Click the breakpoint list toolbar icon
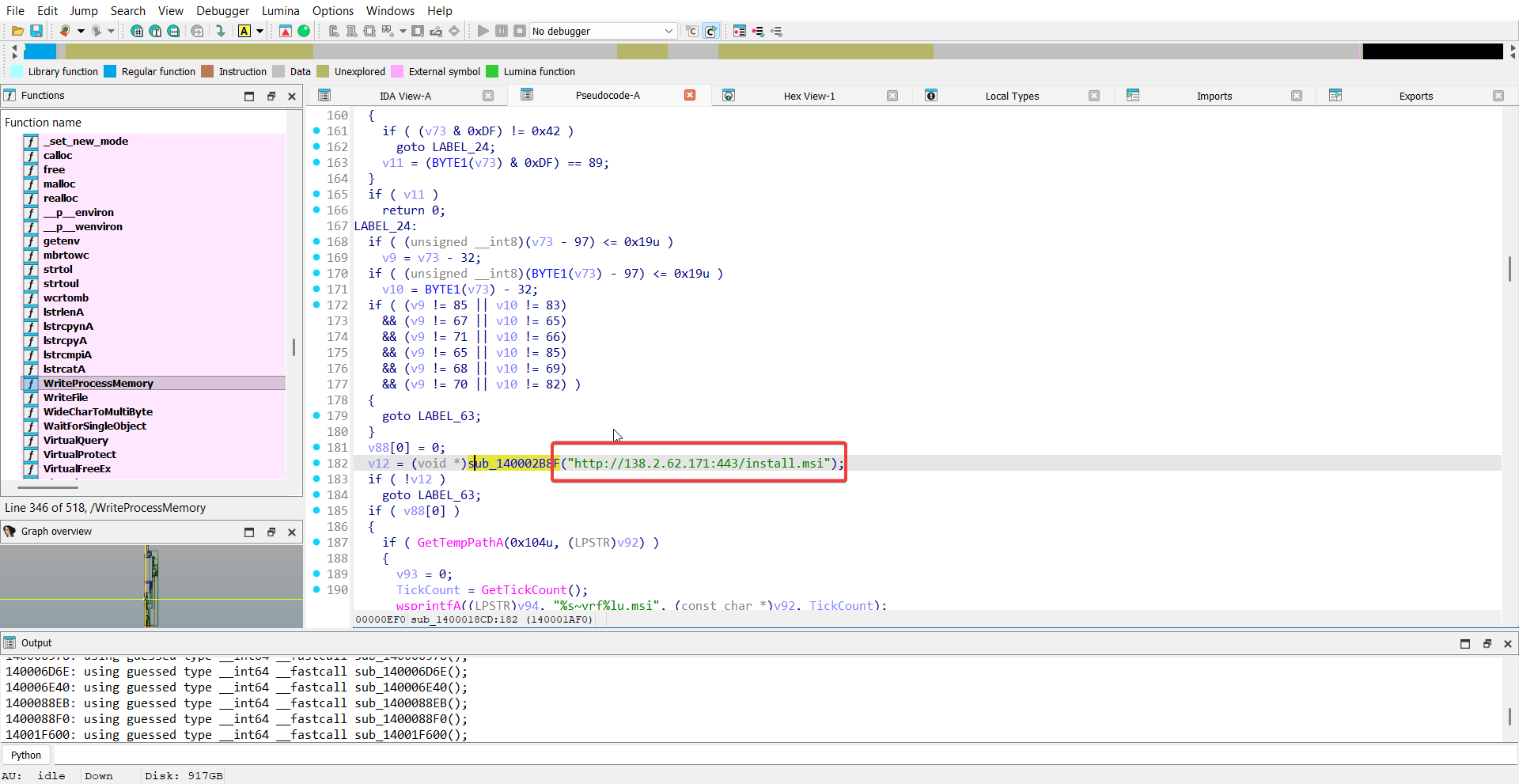 [740, 31]
